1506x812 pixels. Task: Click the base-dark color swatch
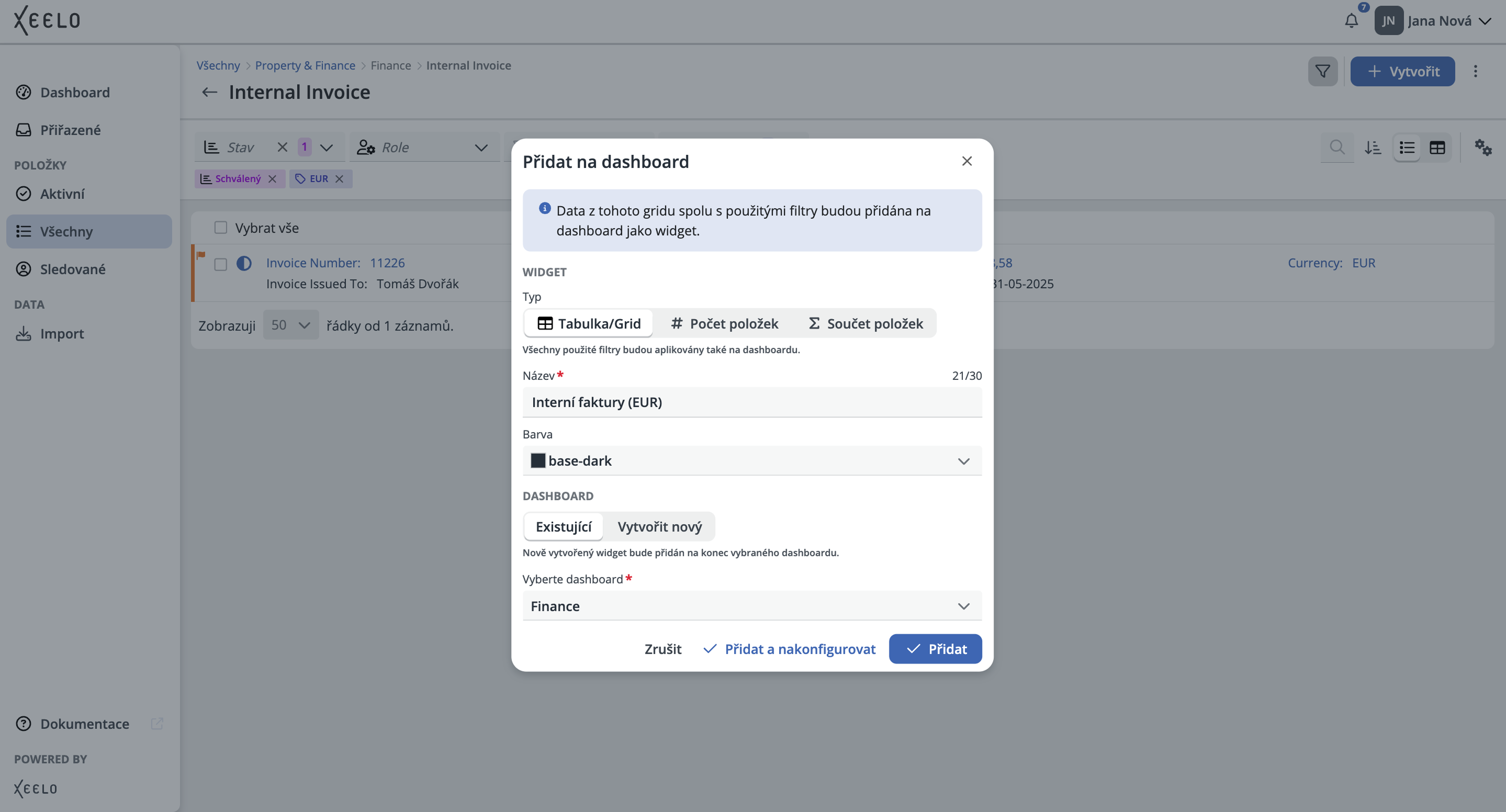tap(538, 460)
